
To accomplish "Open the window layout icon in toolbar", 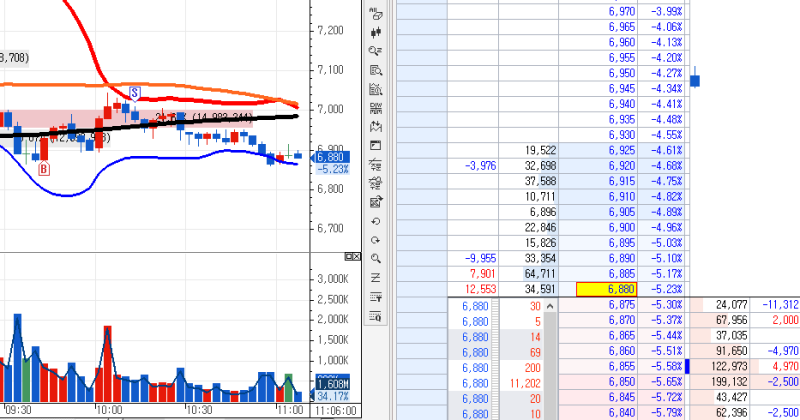I will coord(376,146).
